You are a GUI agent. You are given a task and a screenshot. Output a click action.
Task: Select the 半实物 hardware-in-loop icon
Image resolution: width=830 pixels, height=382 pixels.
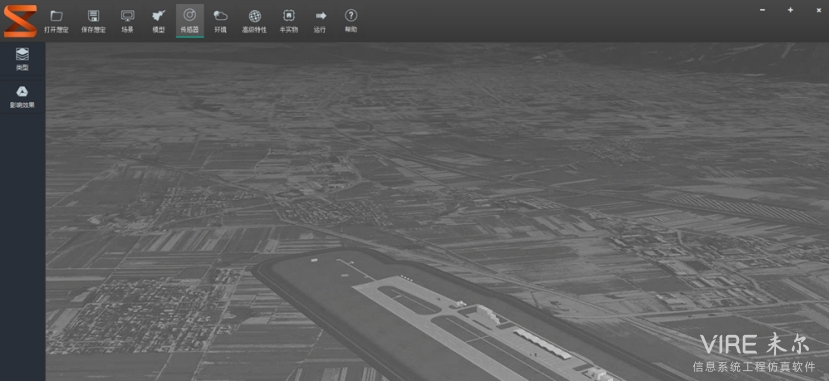pos(288,21)
